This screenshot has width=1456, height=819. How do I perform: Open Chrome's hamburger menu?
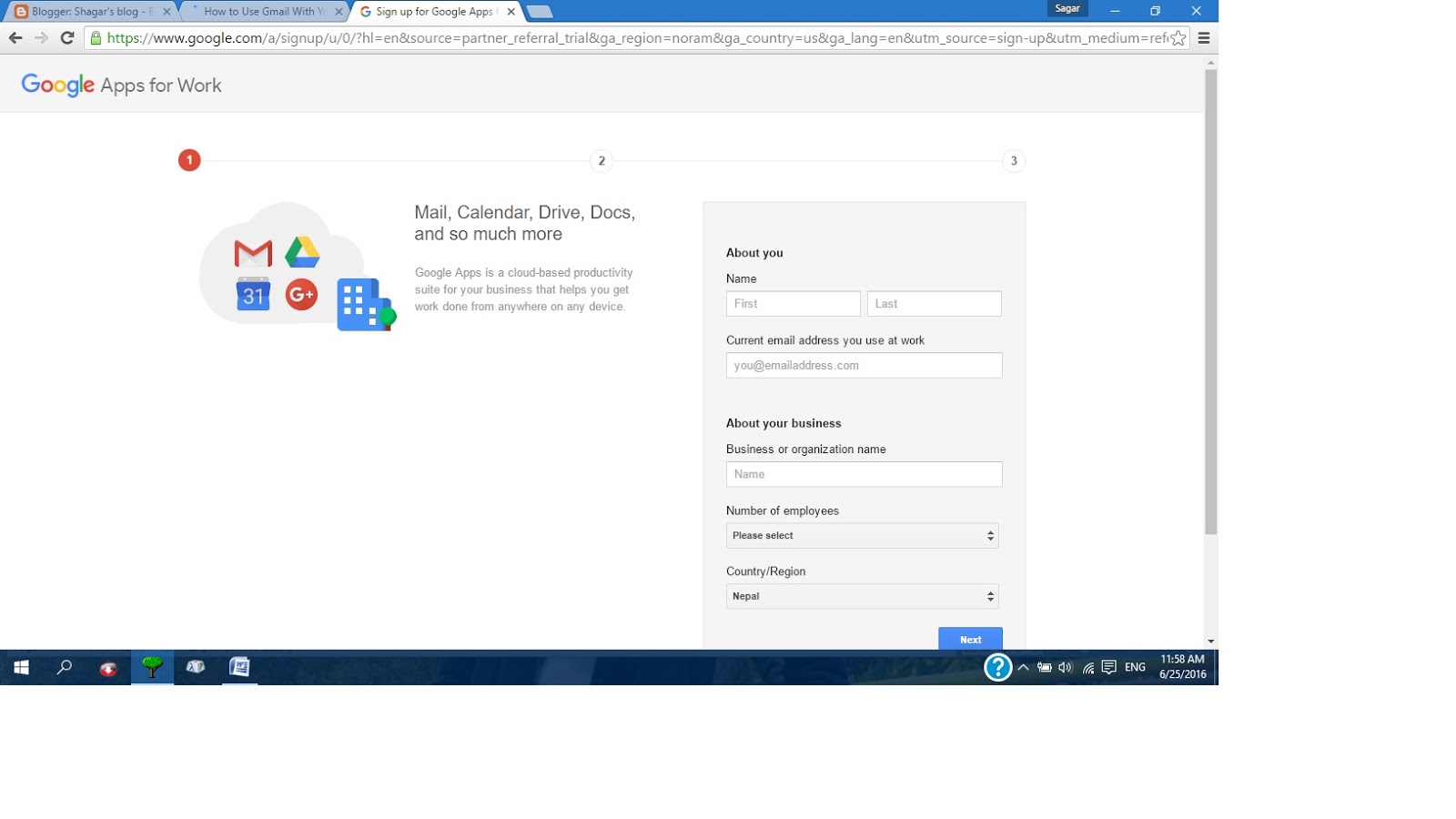tap(1203, 37)
